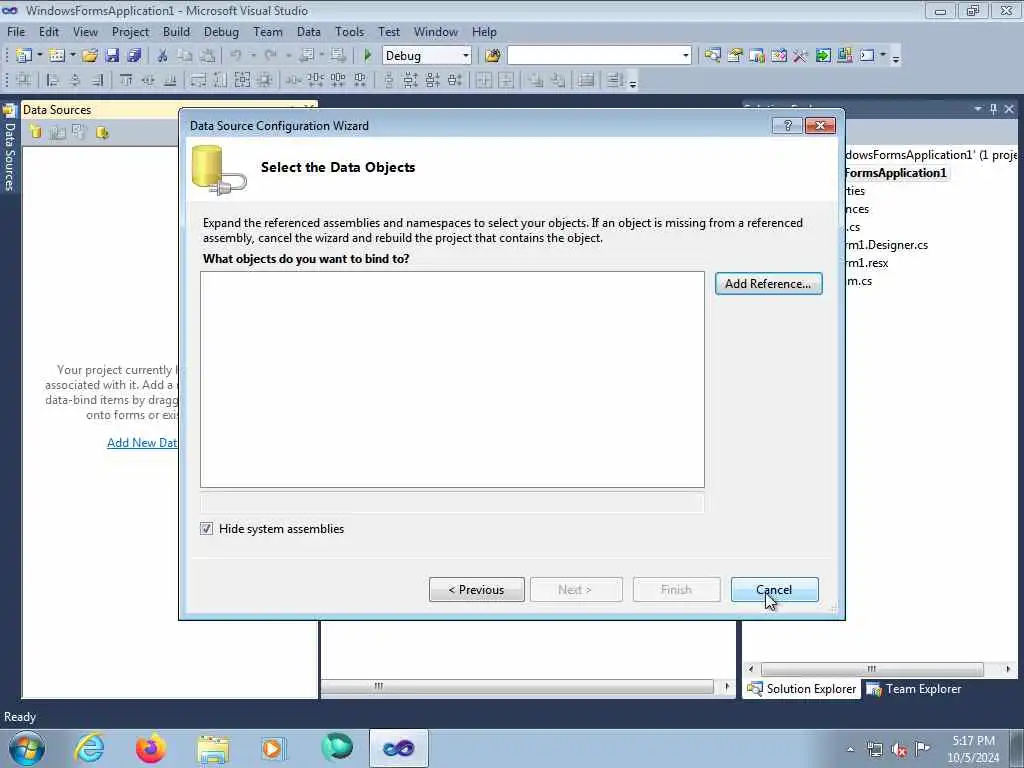
Task: Open Windows Explorer from the taskbar
Action: click(213, 748)
